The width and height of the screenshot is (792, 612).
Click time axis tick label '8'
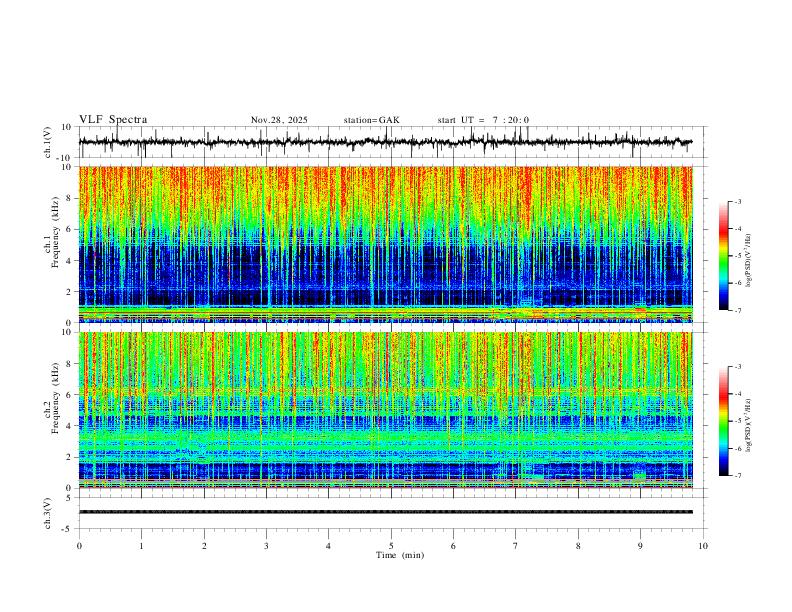[x=578, y=546]
